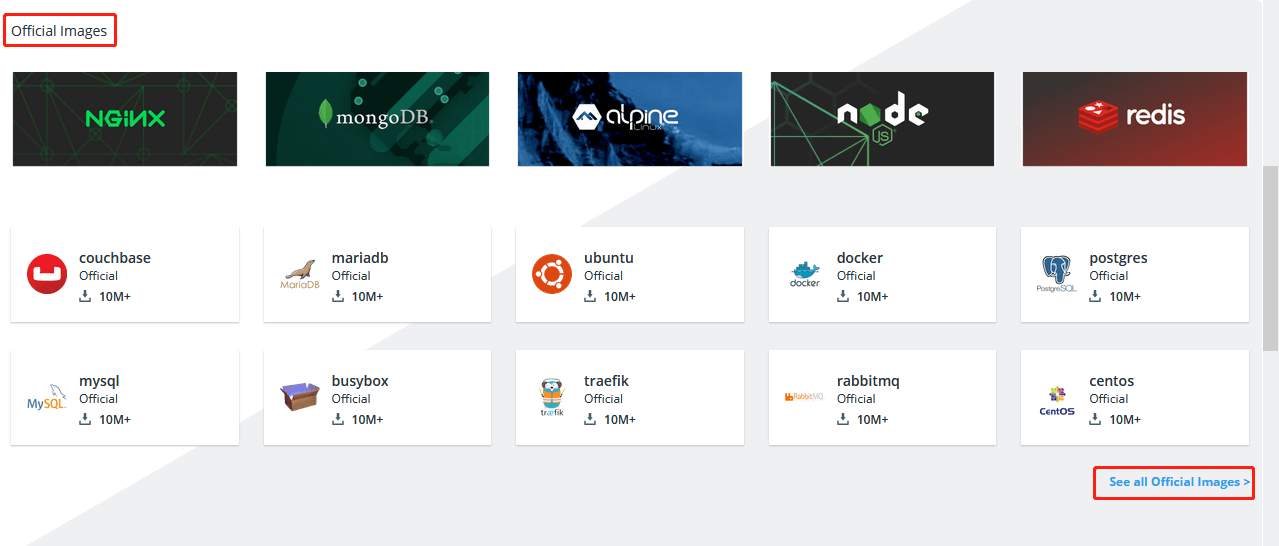
Task: Click the download icon on mariadb card
Action: click(x=338, y=296)
